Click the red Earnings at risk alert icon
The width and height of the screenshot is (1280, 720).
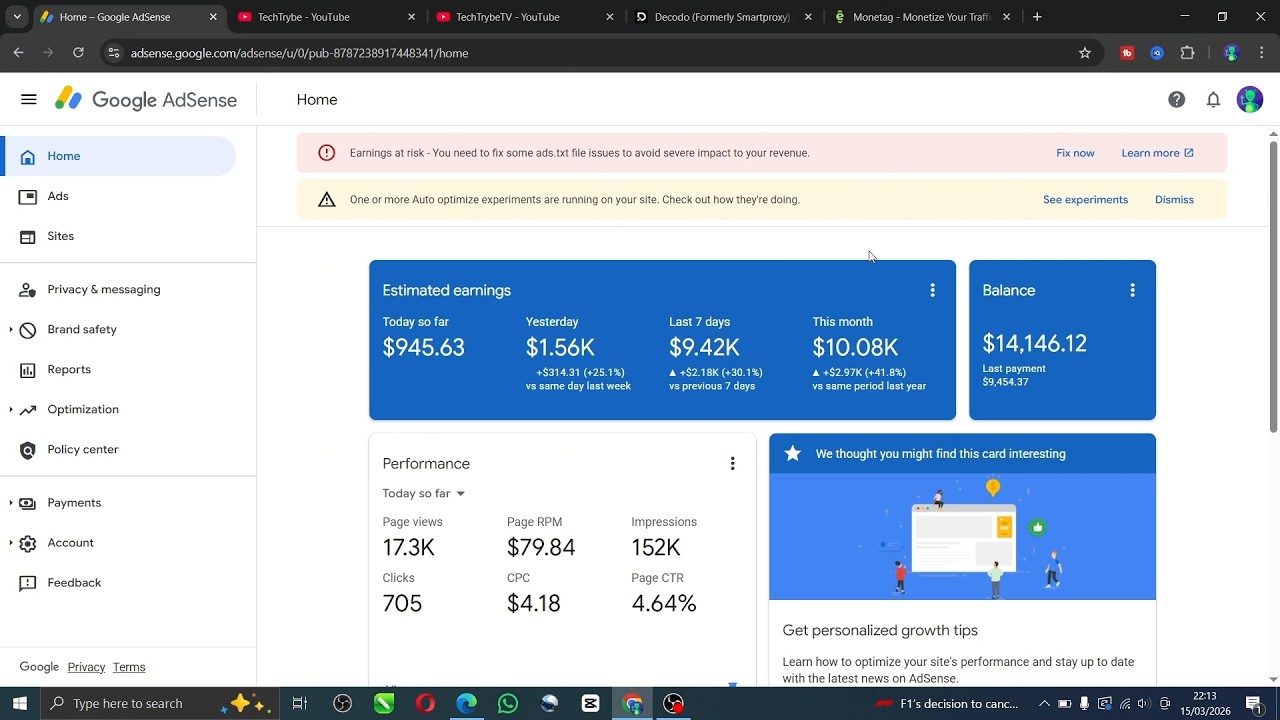click(326, 153)
